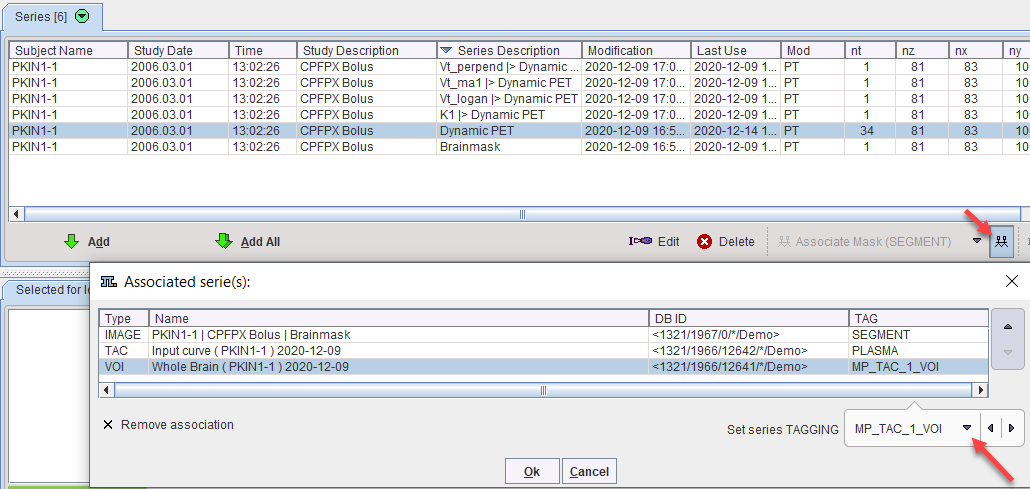Click dialog table horizontal scrollbar thumb
This screenshot has height=489, width=1030.
(x=543, y=390)
